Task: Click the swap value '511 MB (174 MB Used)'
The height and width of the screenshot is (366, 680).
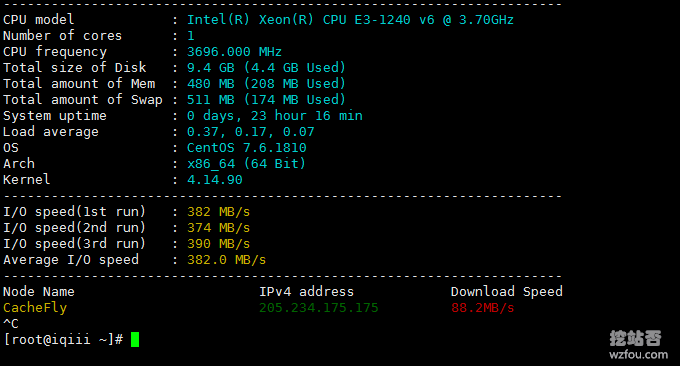Action: 266,100
